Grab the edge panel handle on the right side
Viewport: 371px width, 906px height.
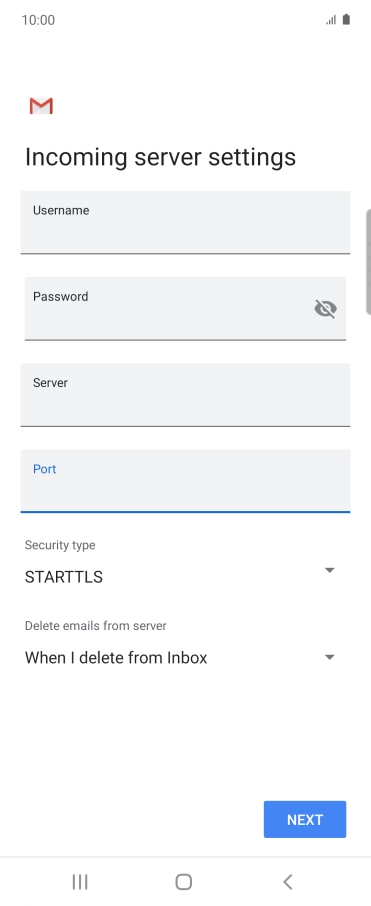pyautogui.click(x=368, y=262)
